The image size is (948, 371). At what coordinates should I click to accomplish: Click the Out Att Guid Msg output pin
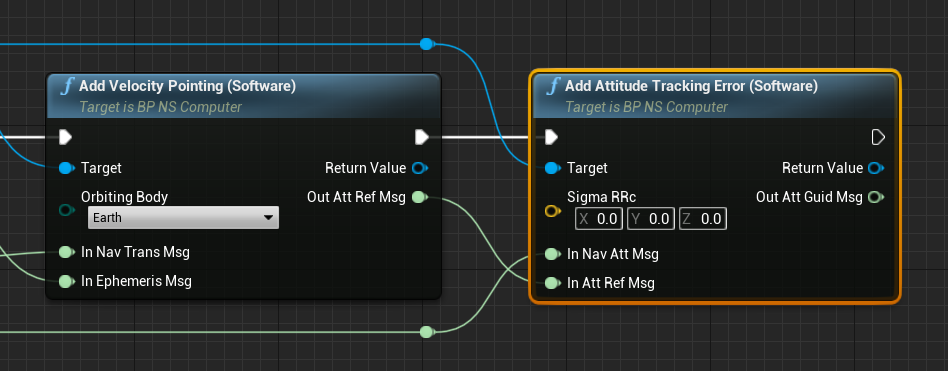(x=876, y=197)
